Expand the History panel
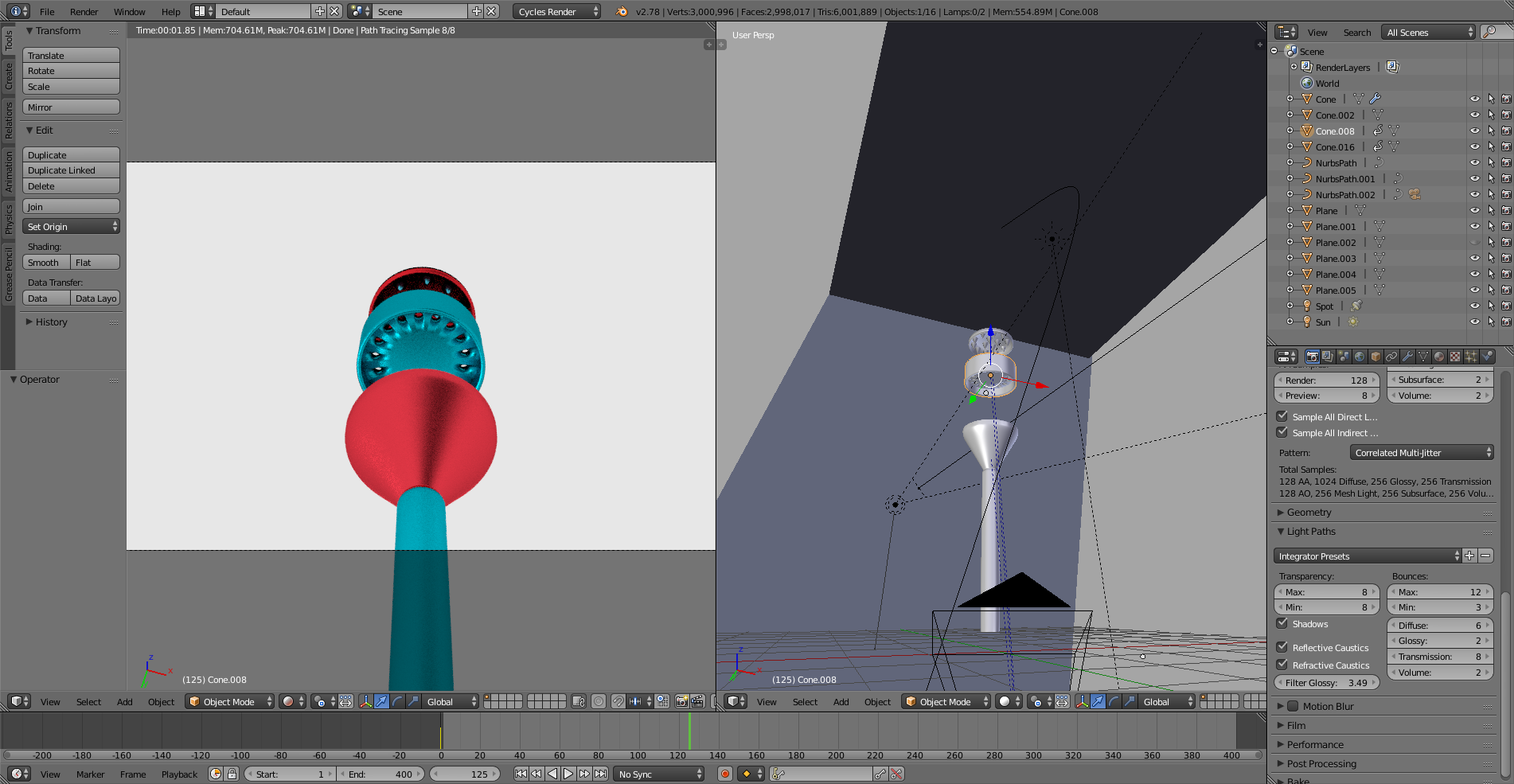This screenshot has width=1514, height=784. (51, 322)
